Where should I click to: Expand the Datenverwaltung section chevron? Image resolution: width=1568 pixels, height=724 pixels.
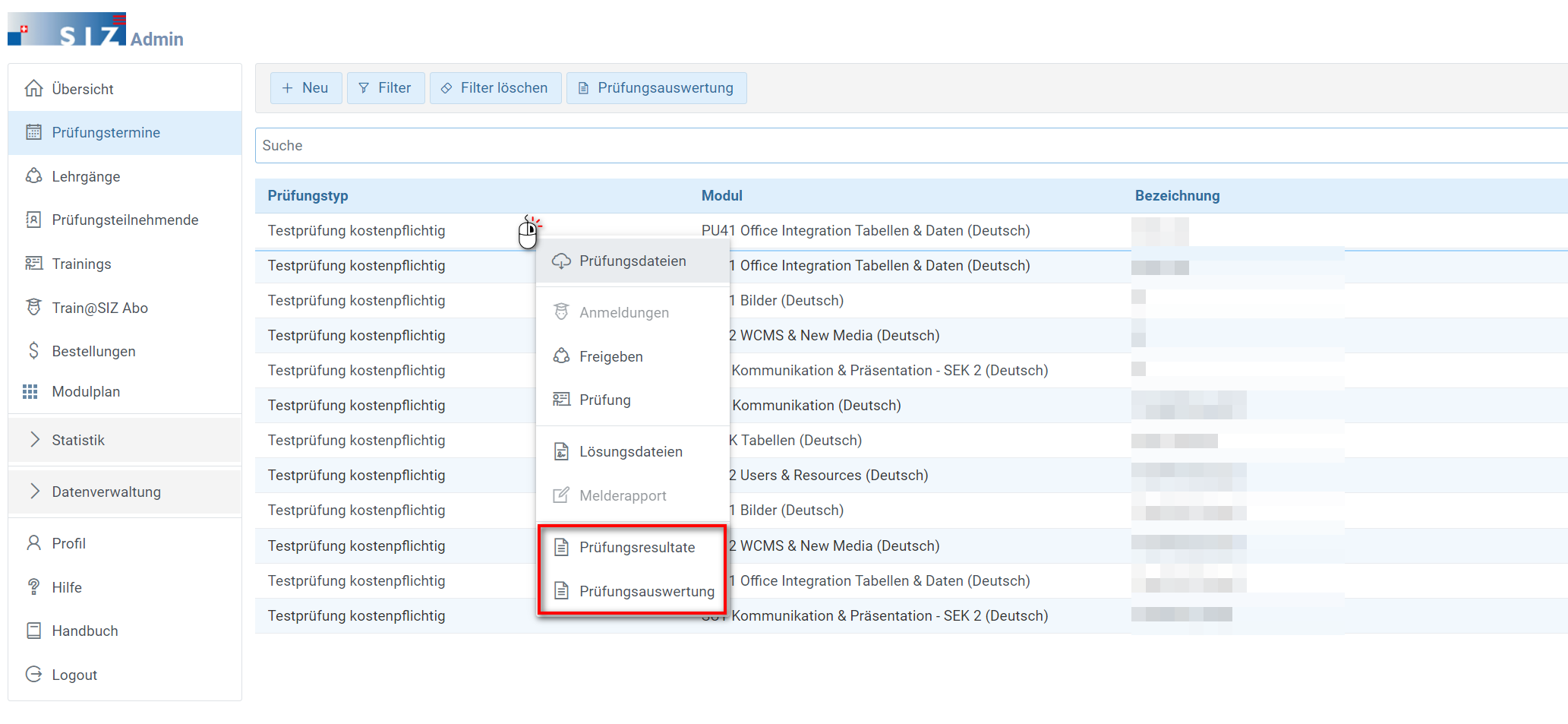click(34, 491)
